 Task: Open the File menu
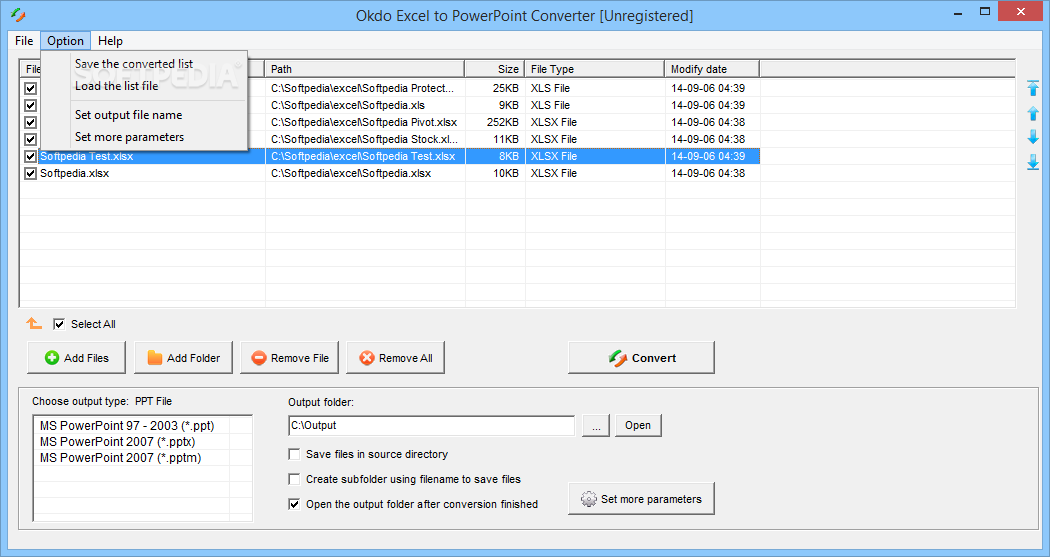point(24,41)
